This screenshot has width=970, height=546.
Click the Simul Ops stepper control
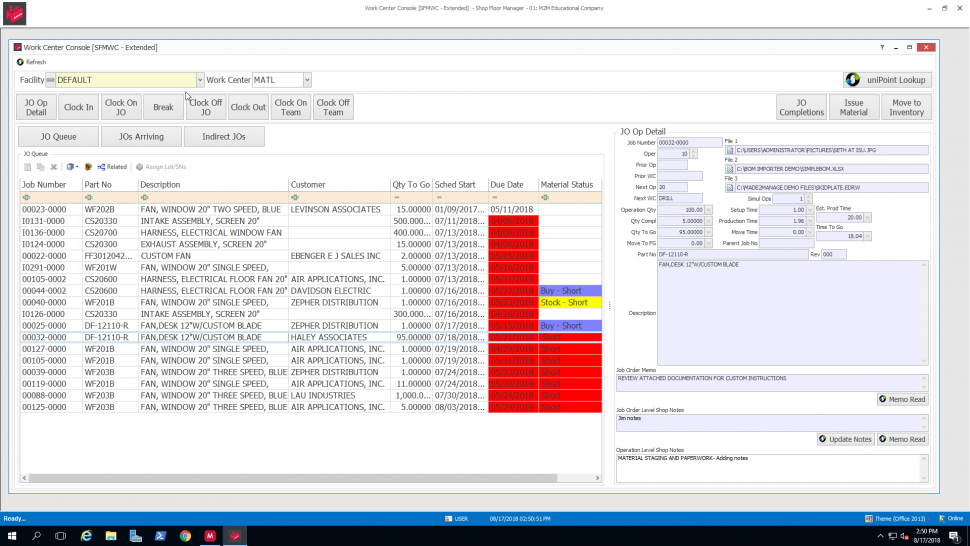(808, 198)
